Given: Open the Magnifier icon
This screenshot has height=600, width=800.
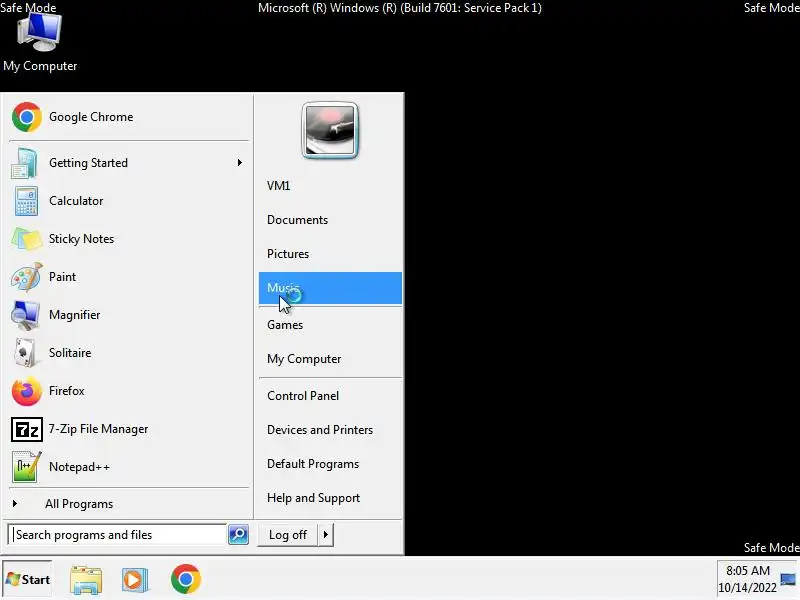Looking at the screenshot, I should pos(25,315).
